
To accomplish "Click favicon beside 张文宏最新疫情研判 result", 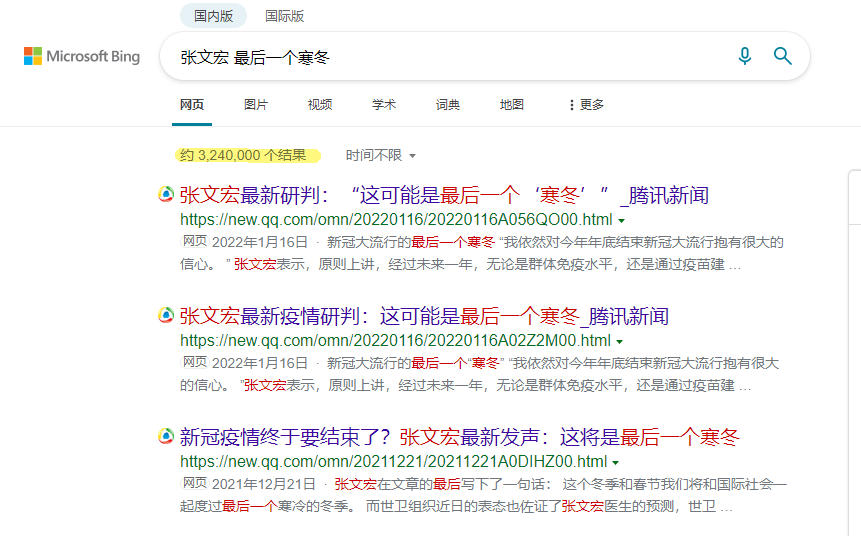I will [x=166, y=315].
